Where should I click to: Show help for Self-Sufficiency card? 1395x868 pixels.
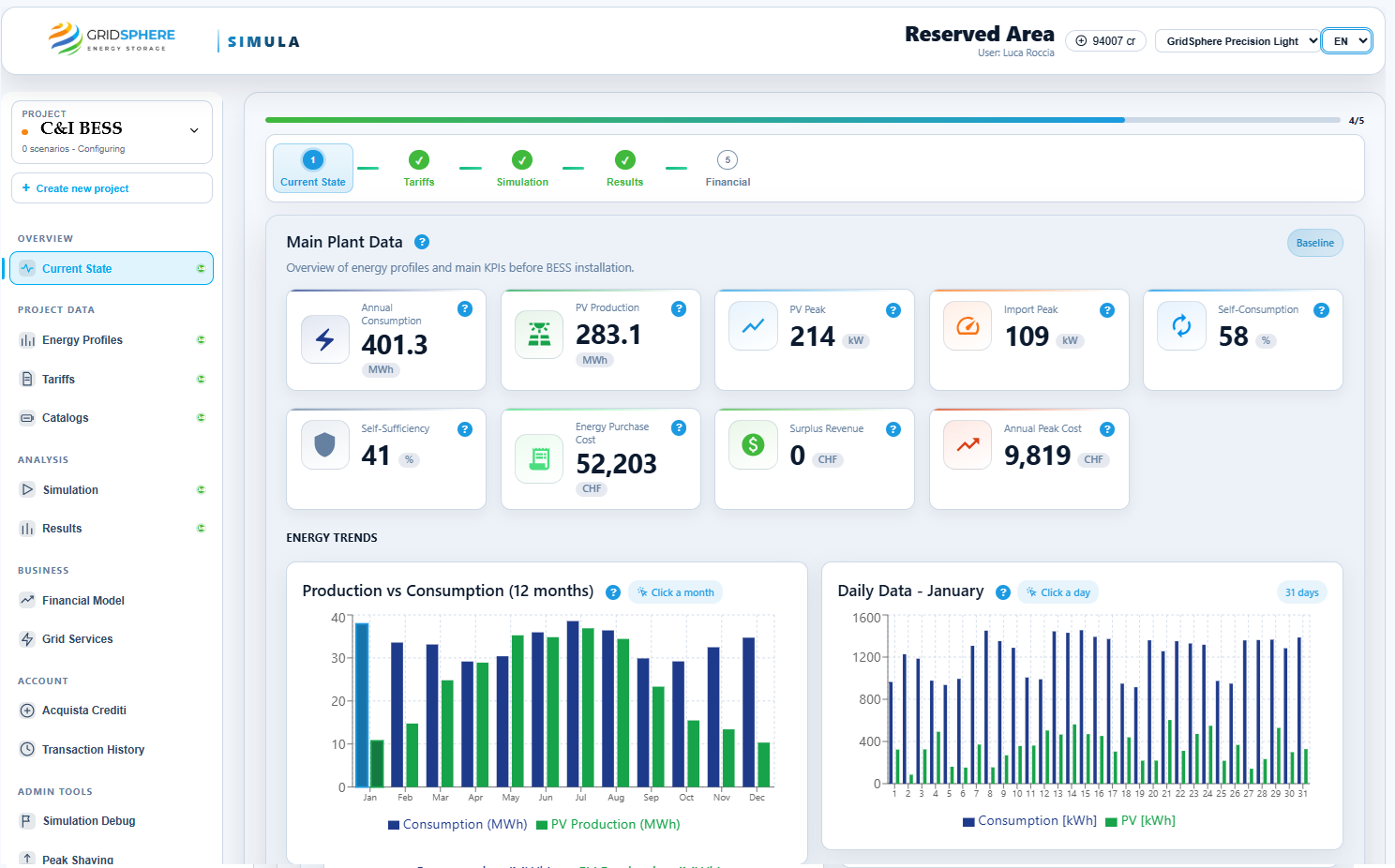click(465, 429)
